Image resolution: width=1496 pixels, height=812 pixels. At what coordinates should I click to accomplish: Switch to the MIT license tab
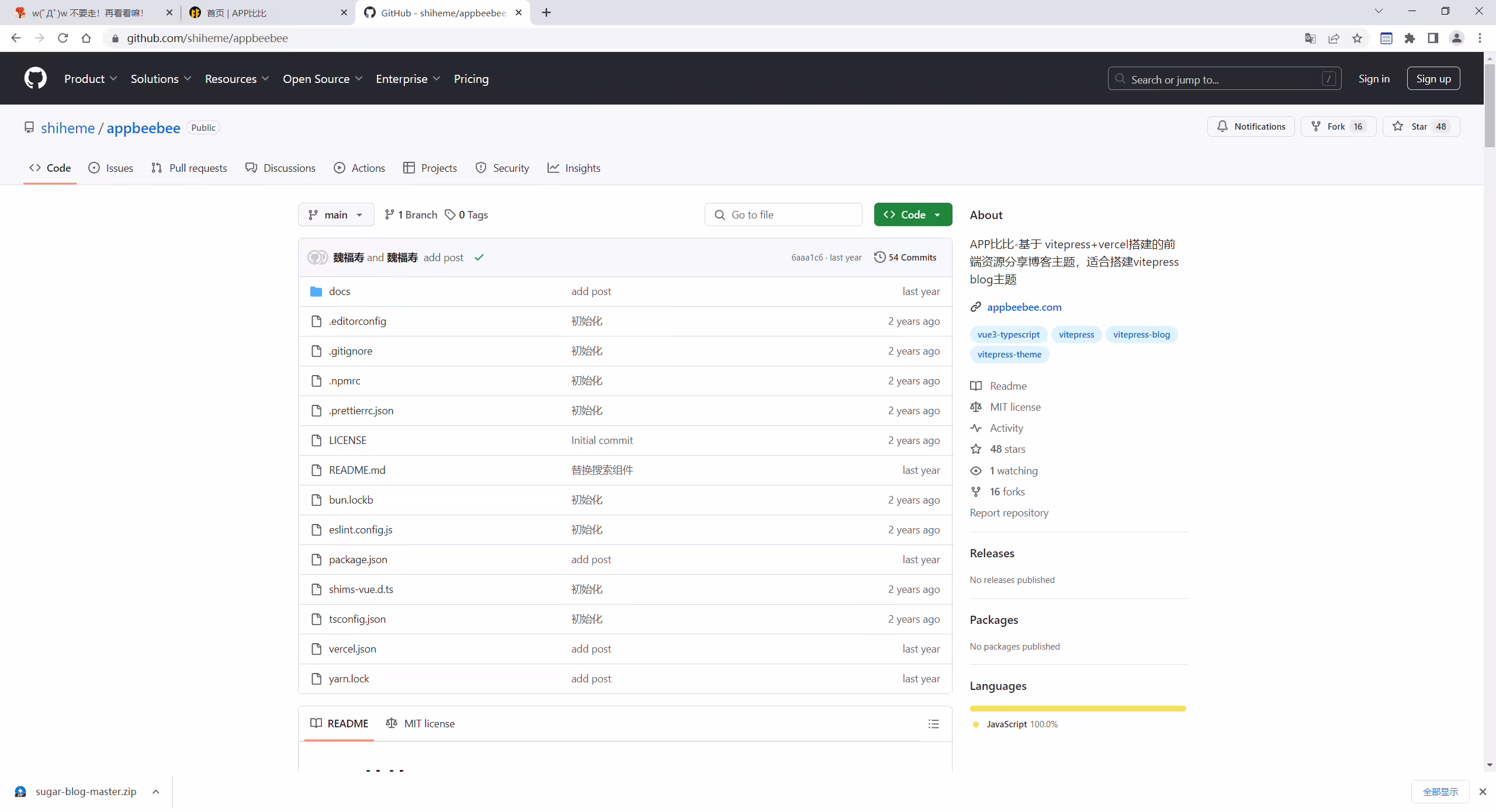pos(421,724)
